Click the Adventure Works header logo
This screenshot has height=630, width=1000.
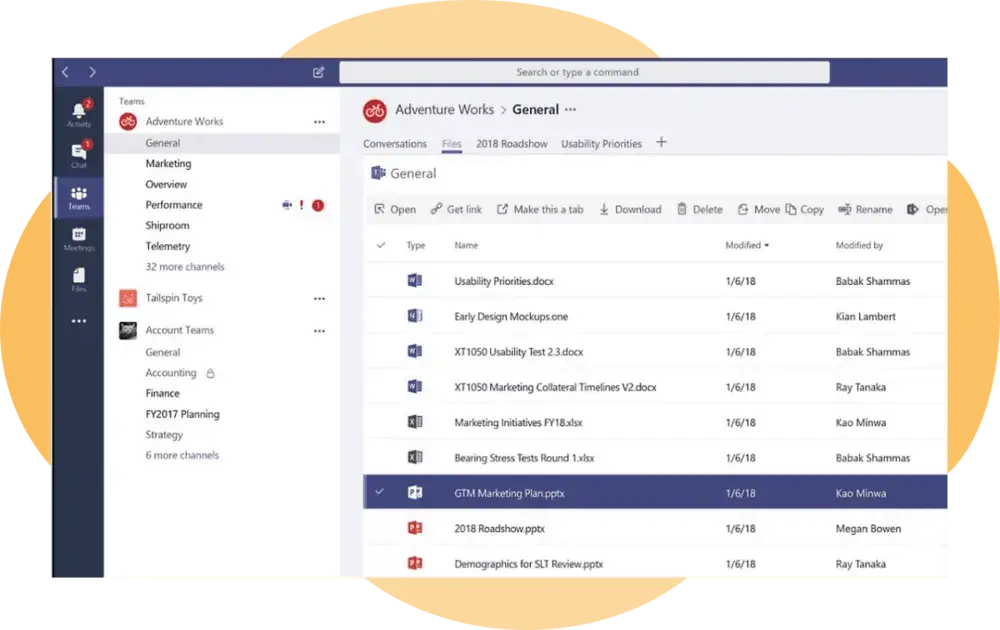point(374,111)
